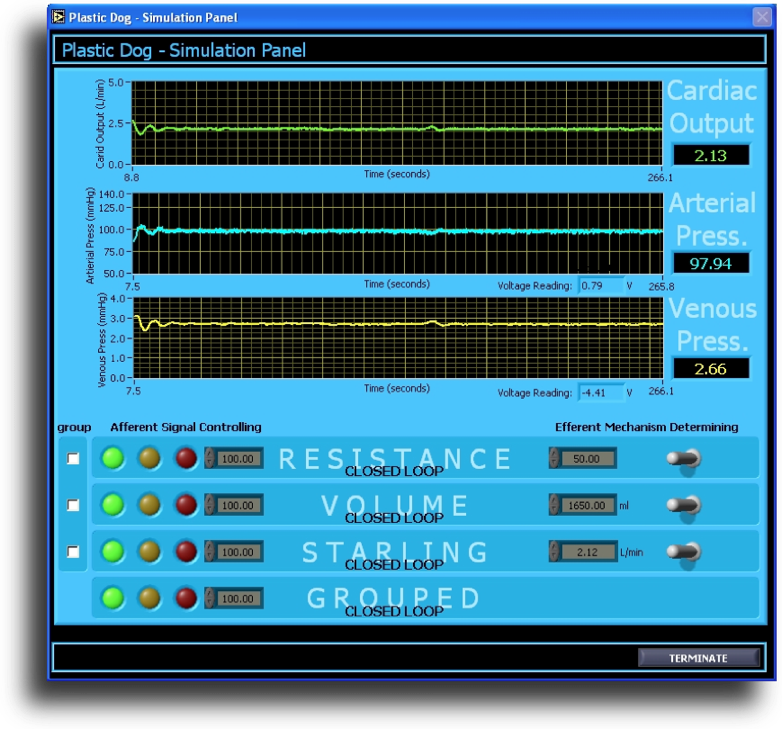Click the yellow LED in Volume row
This screenshot has height=729, width=782.
[149, 505]
